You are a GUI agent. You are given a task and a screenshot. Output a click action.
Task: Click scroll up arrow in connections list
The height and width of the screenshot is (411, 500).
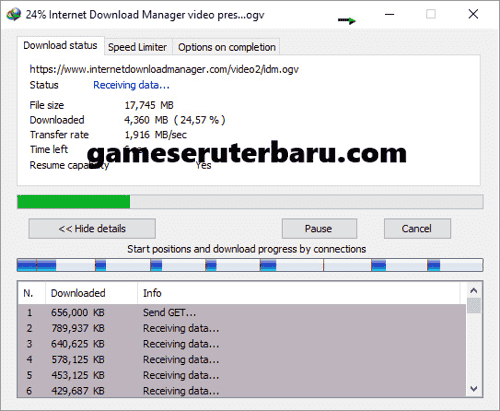point(474,291)
